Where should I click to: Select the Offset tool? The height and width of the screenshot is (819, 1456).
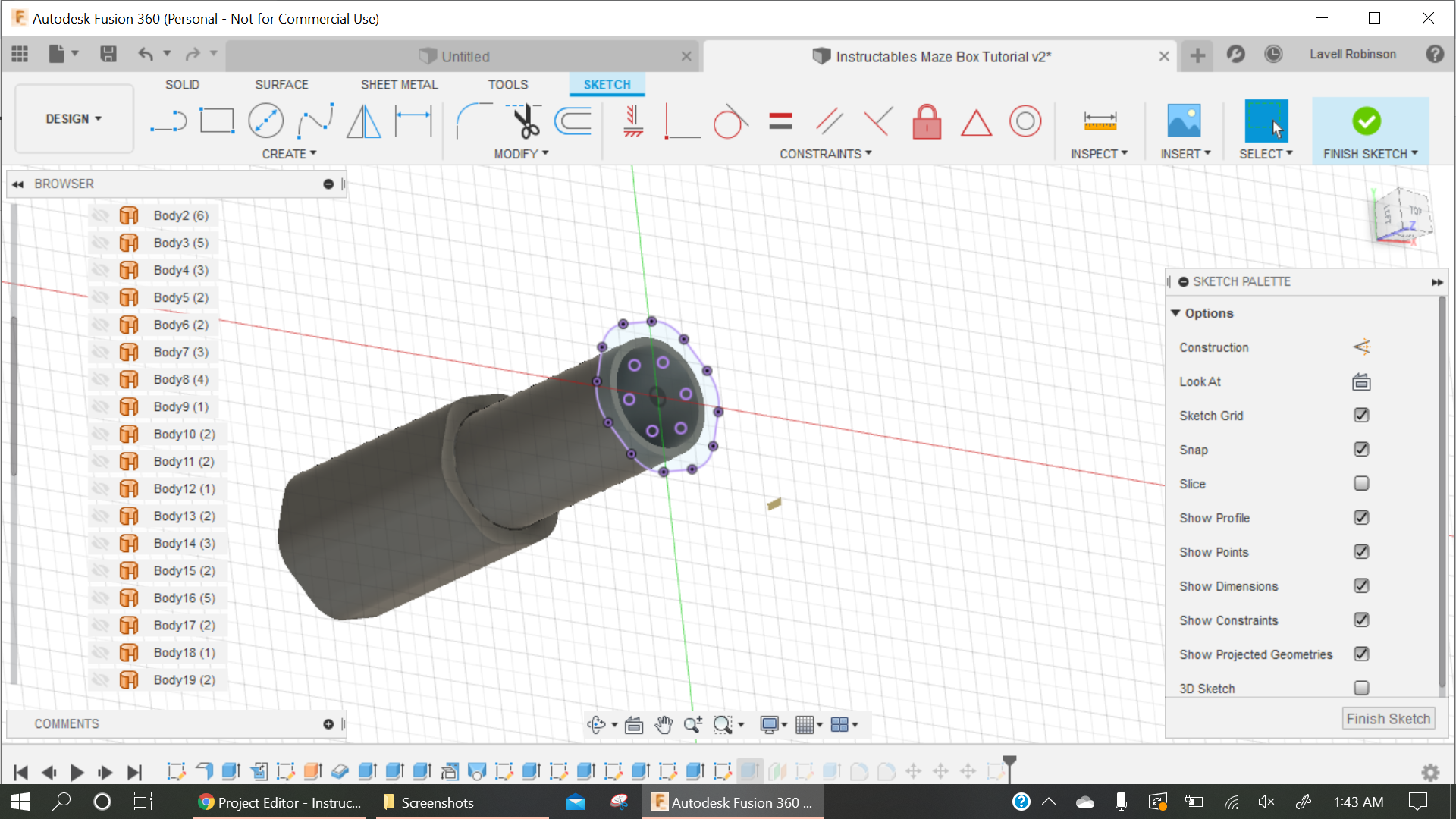[x=573, y=121]
